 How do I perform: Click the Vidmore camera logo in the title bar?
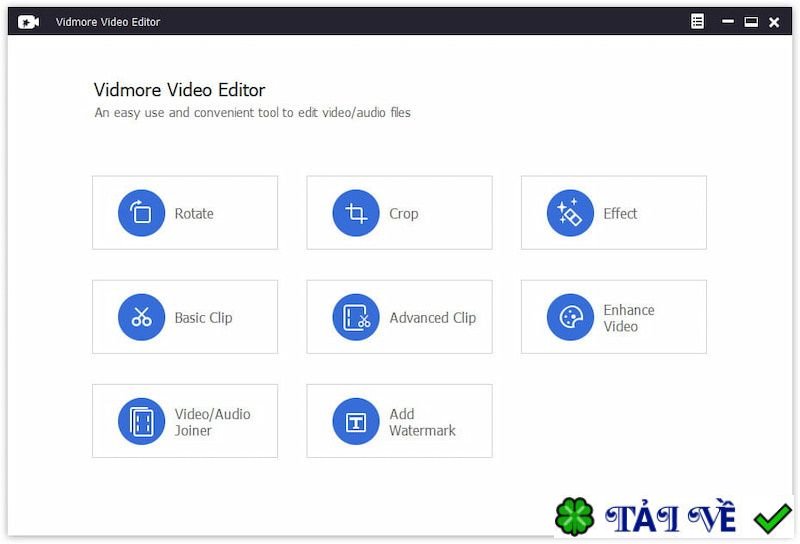tap(28, 22)
